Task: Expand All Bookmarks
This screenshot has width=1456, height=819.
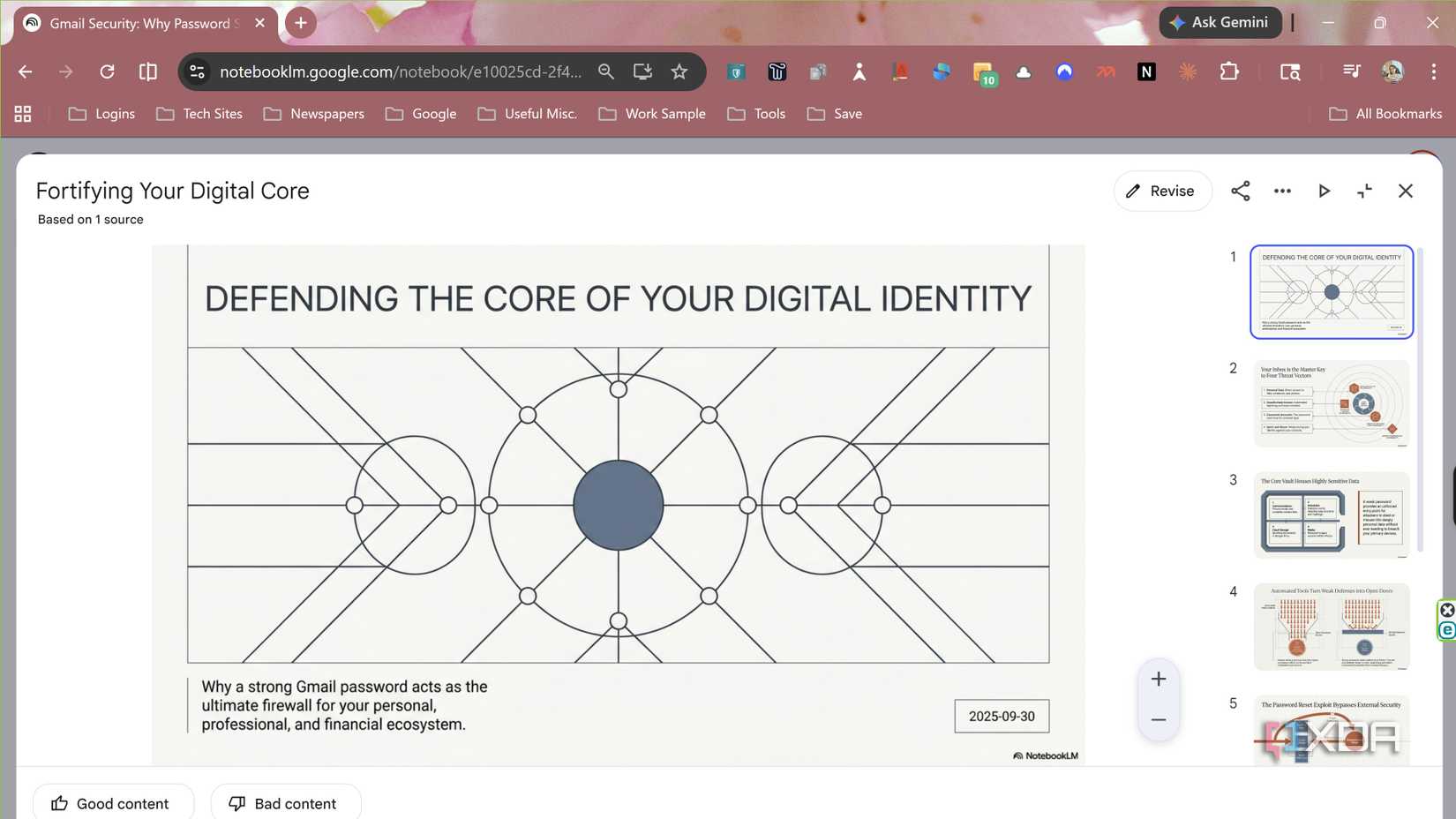Action: pos(1385,113)
